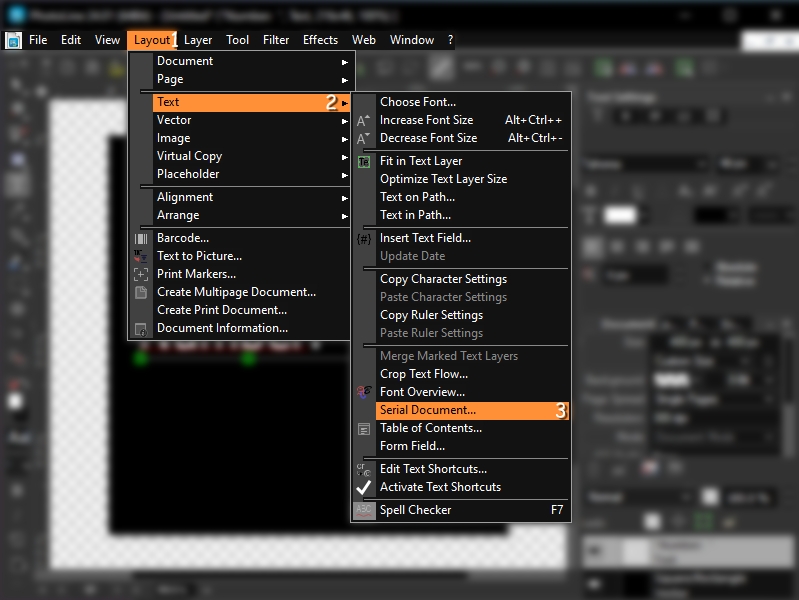Click the Print Markers icon
This screenshot has height=600, width=799.
(x=141, y=274)
